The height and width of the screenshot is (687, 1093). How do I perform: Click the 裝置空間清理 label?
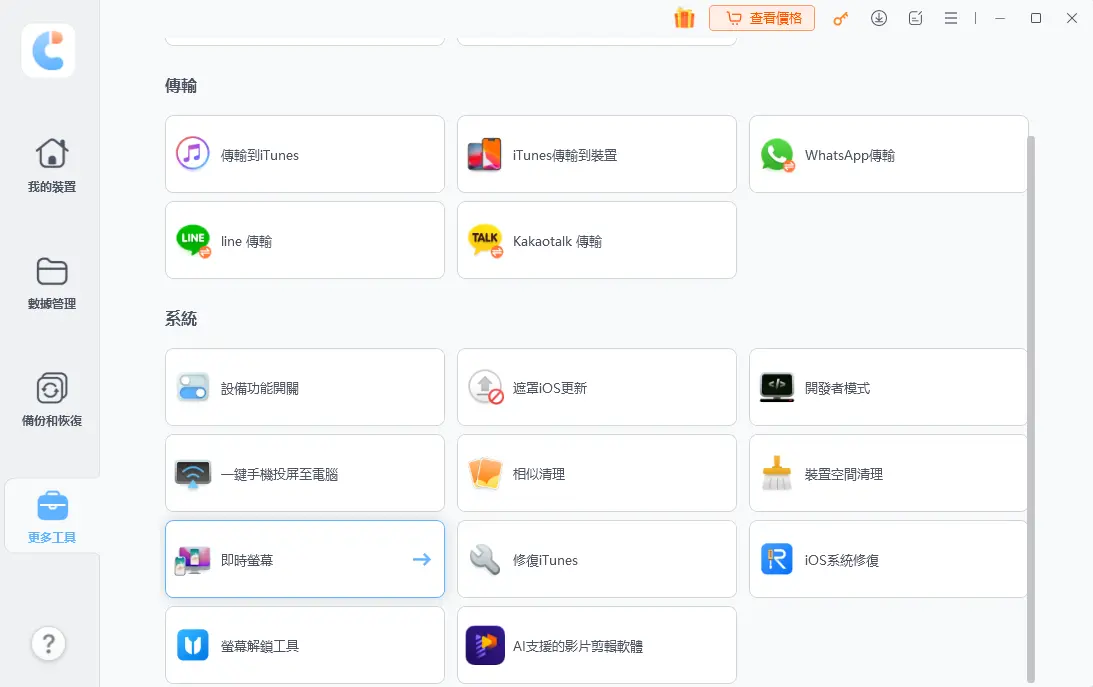(x=843, y=475)
